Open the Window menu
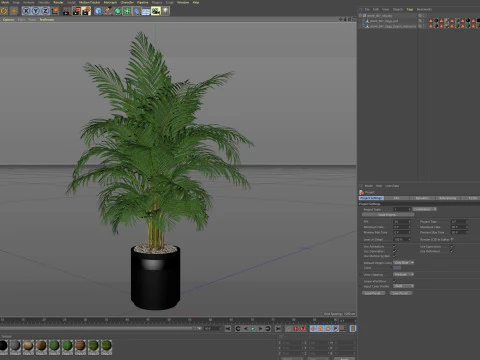480x360 pixels. click(x=183, y=2)
